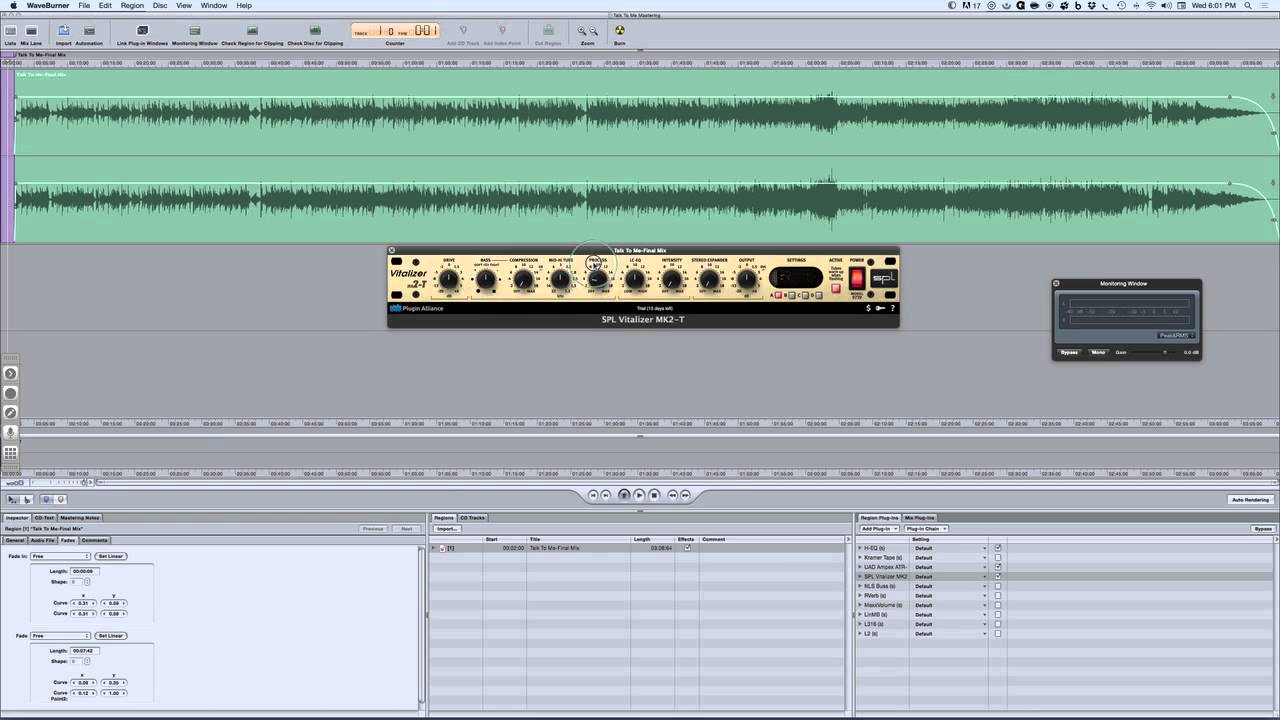The width and height of the screenshot is (1280, 720).
Task: Click the Add CD Track icon
Action: point(462,31)
